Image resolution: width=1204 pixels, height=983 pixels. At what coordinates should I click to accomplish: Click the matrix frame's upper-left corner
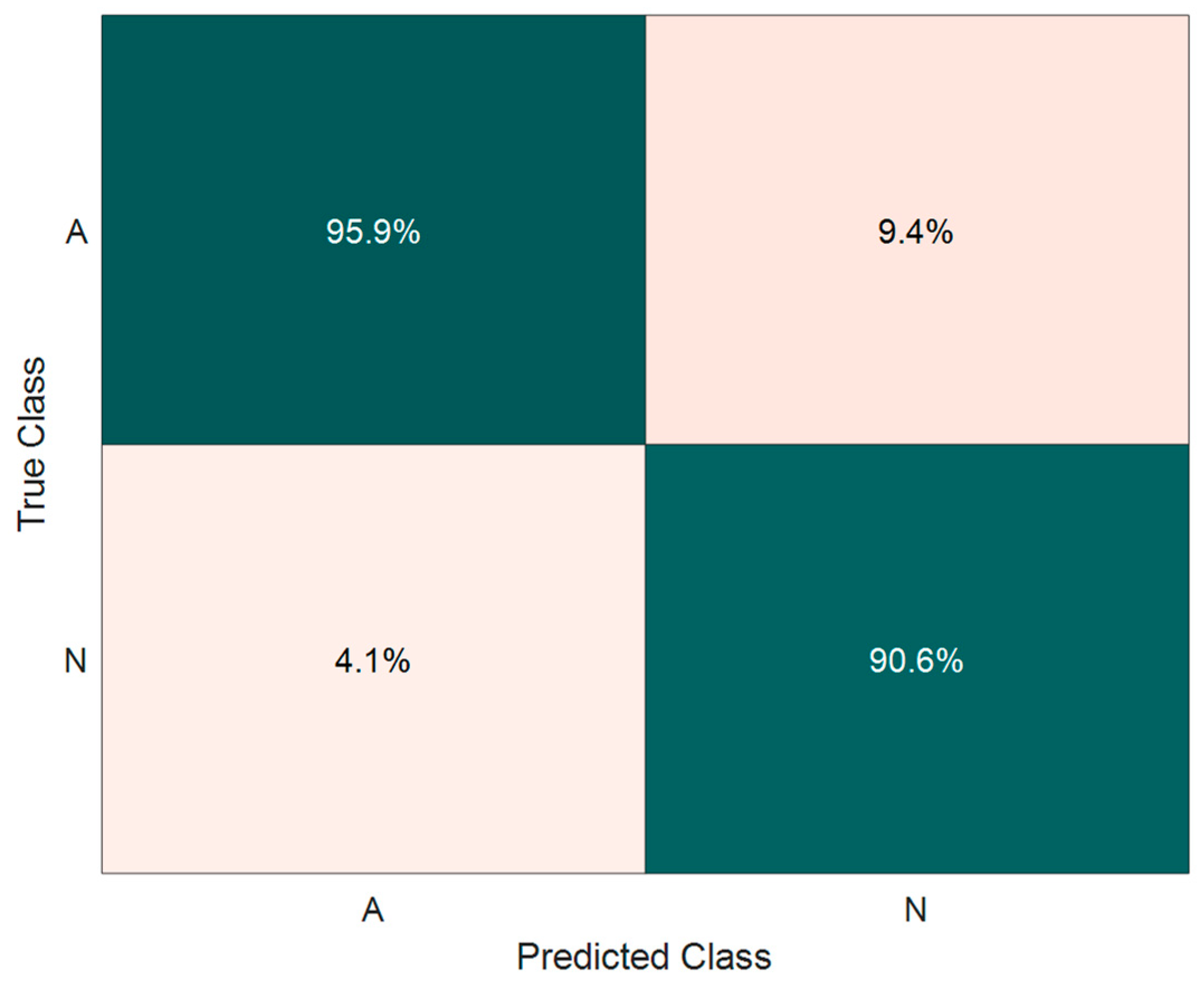pos(102,15)
